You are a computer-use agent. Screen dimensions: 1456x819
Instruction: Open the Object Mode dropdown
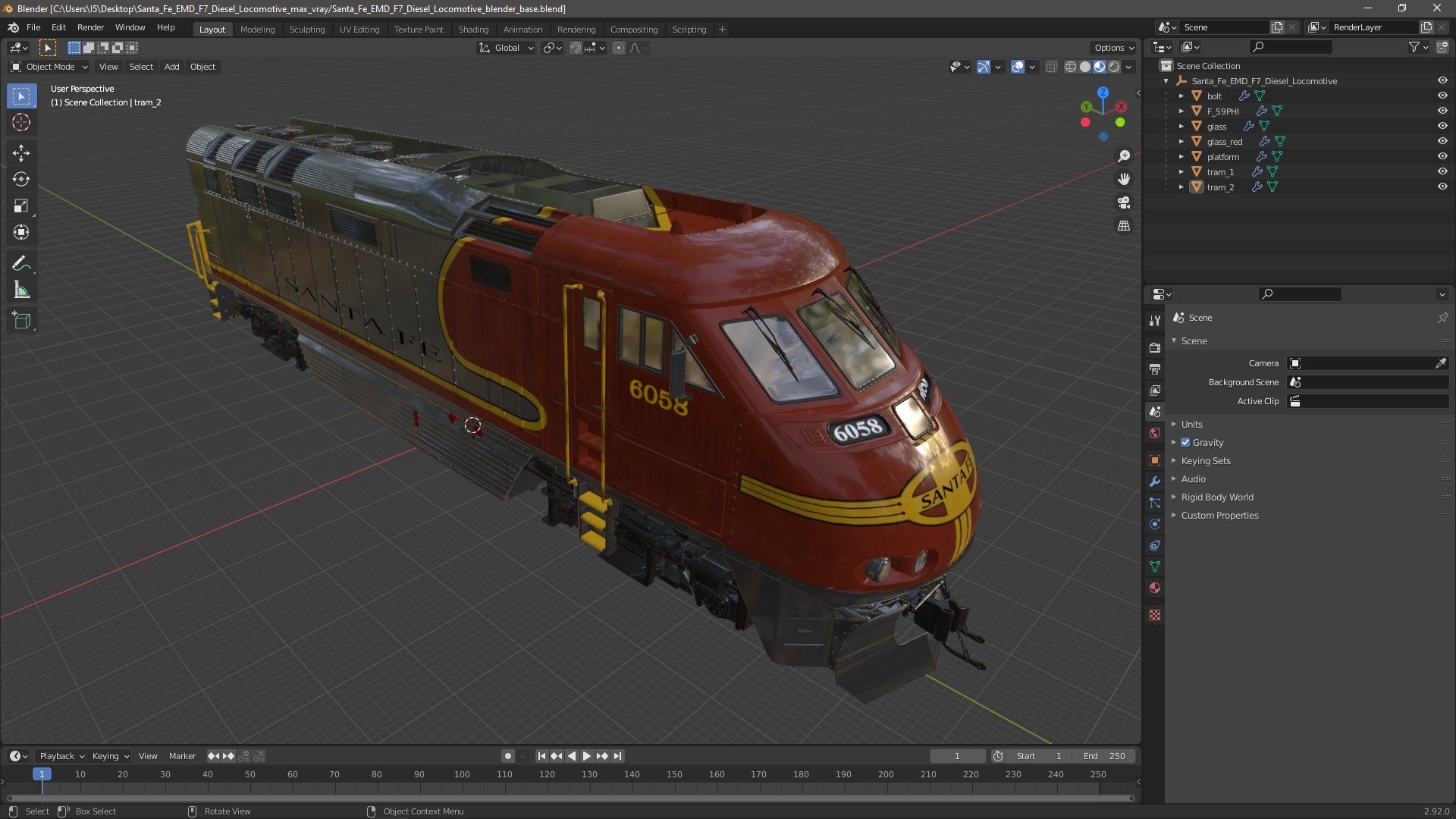49,67
